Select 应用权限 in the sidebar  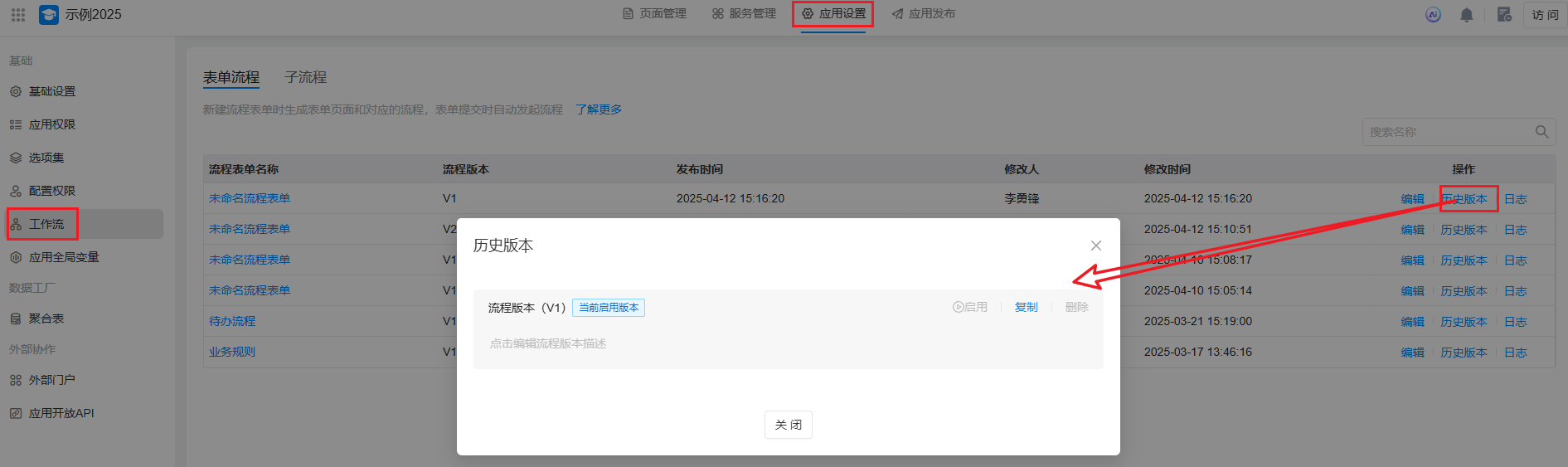coord(51,124)
